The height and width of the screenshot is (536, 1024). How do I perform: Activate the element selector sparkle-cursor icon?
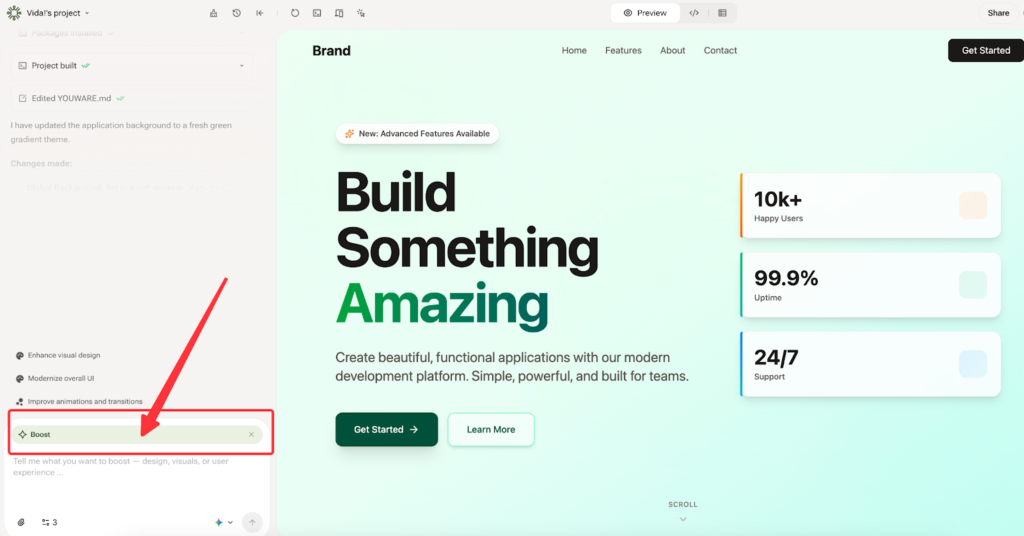point(361,13)
